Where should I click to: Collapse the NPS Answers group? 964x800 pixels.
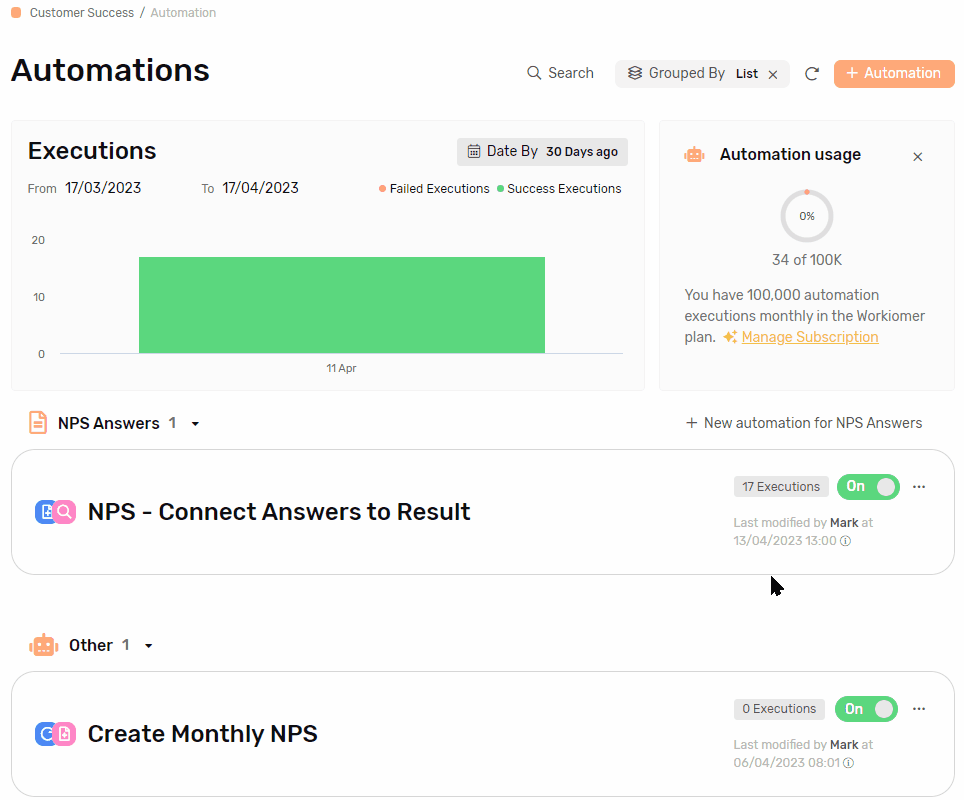(195, 424)
